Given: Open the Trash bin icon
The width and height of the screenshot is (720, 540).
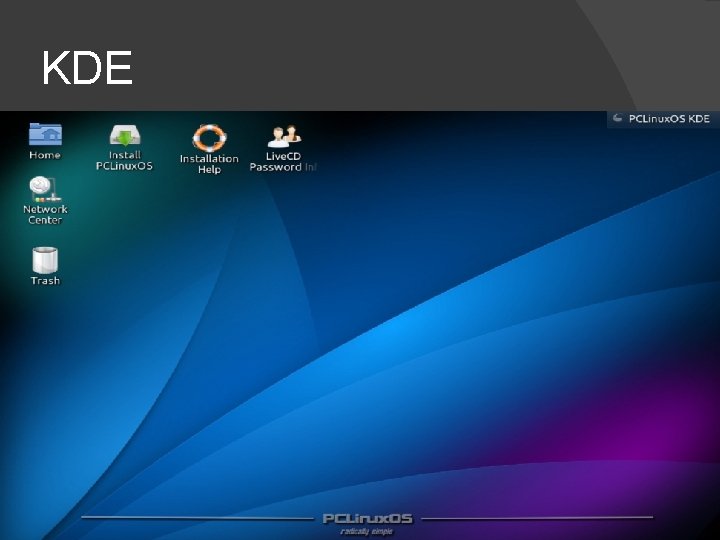Looking at the screenshot, I should (x=45, y=260).
